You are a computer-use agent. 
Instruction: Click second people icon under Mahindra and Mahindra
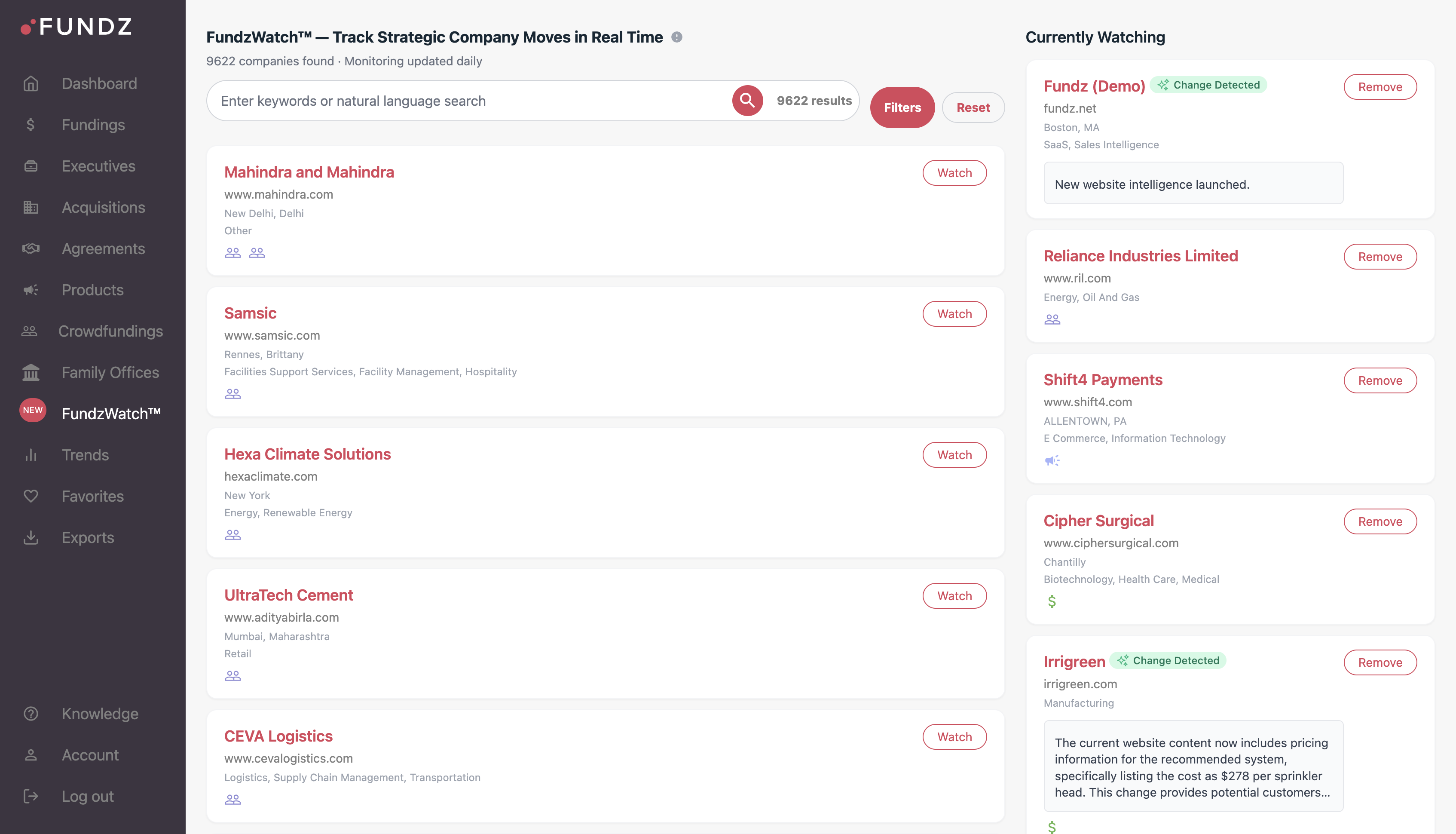(x=257, y=253)
